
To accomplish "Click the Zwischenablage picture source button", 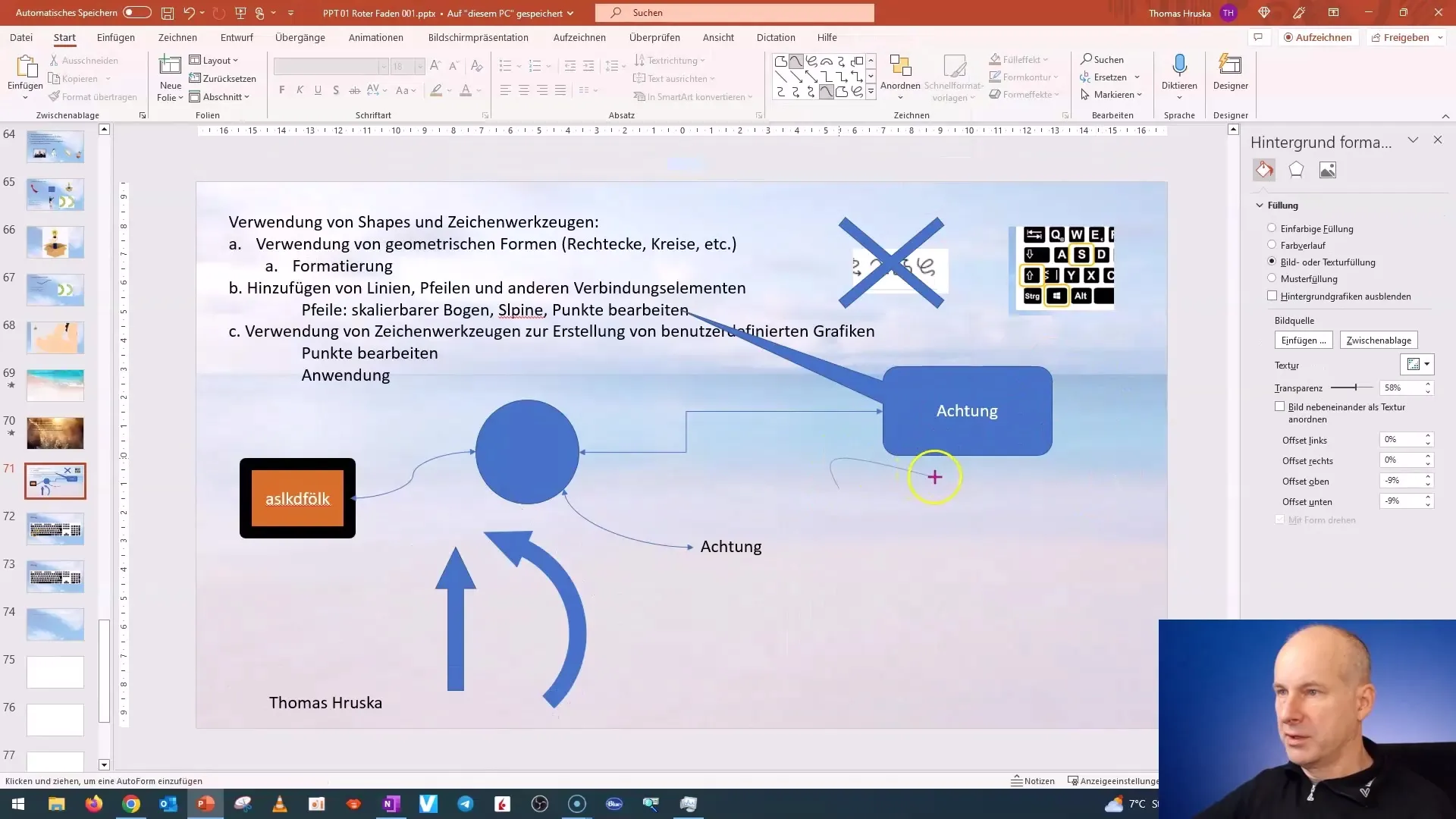I will tap(1379, 340).
